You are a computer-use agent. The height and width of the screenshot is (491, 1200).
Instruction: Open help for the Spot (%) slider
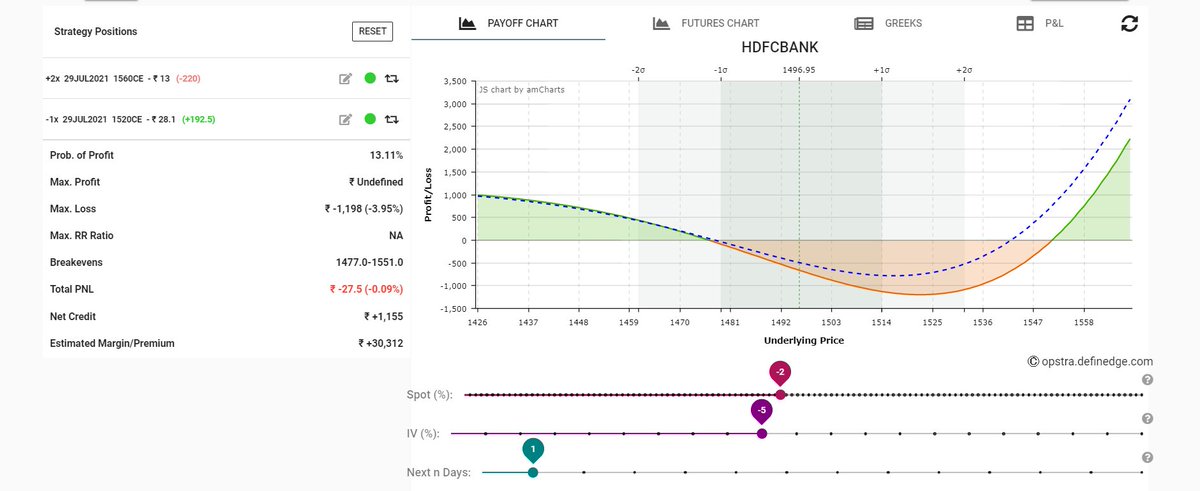click(1148, 380)
